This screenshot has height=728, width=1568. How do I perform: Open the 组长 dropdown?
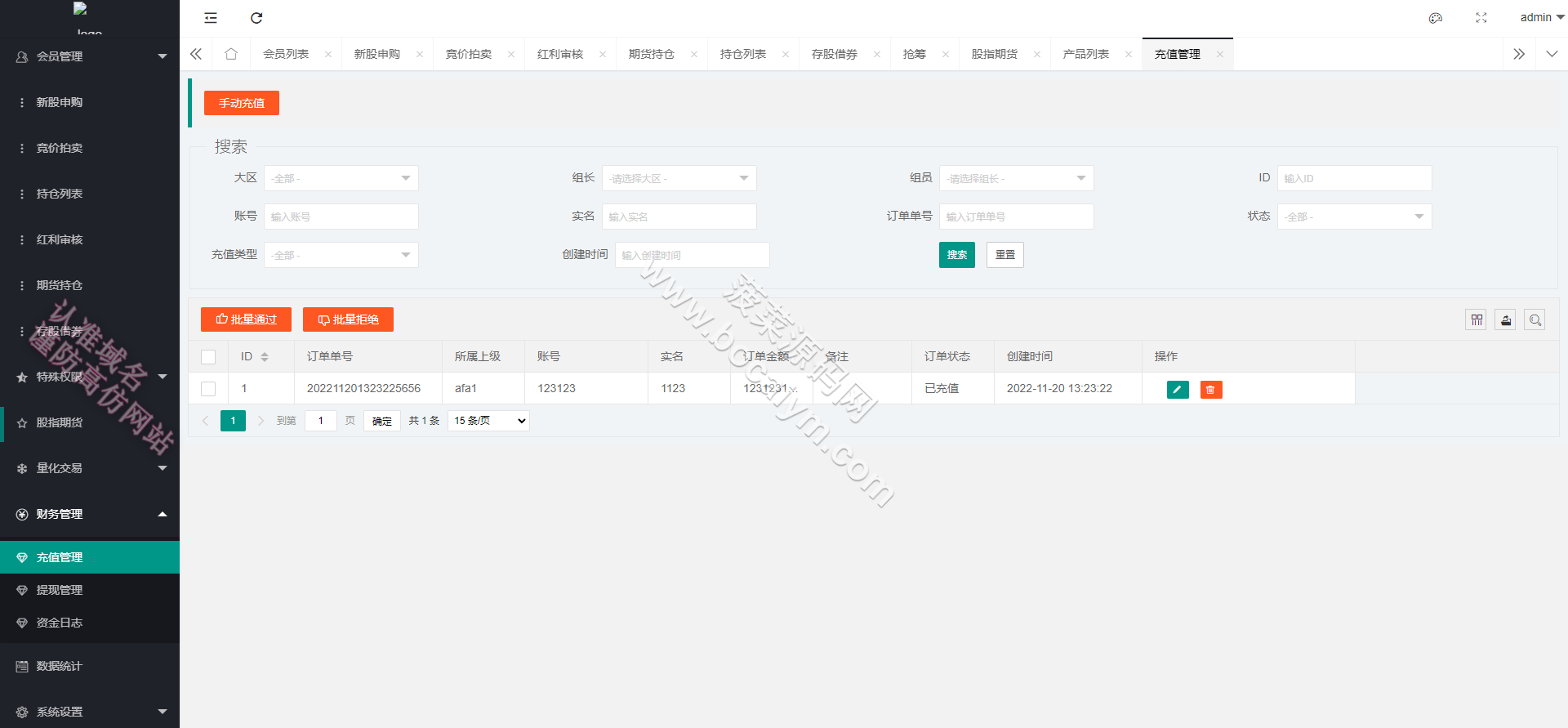679,178
